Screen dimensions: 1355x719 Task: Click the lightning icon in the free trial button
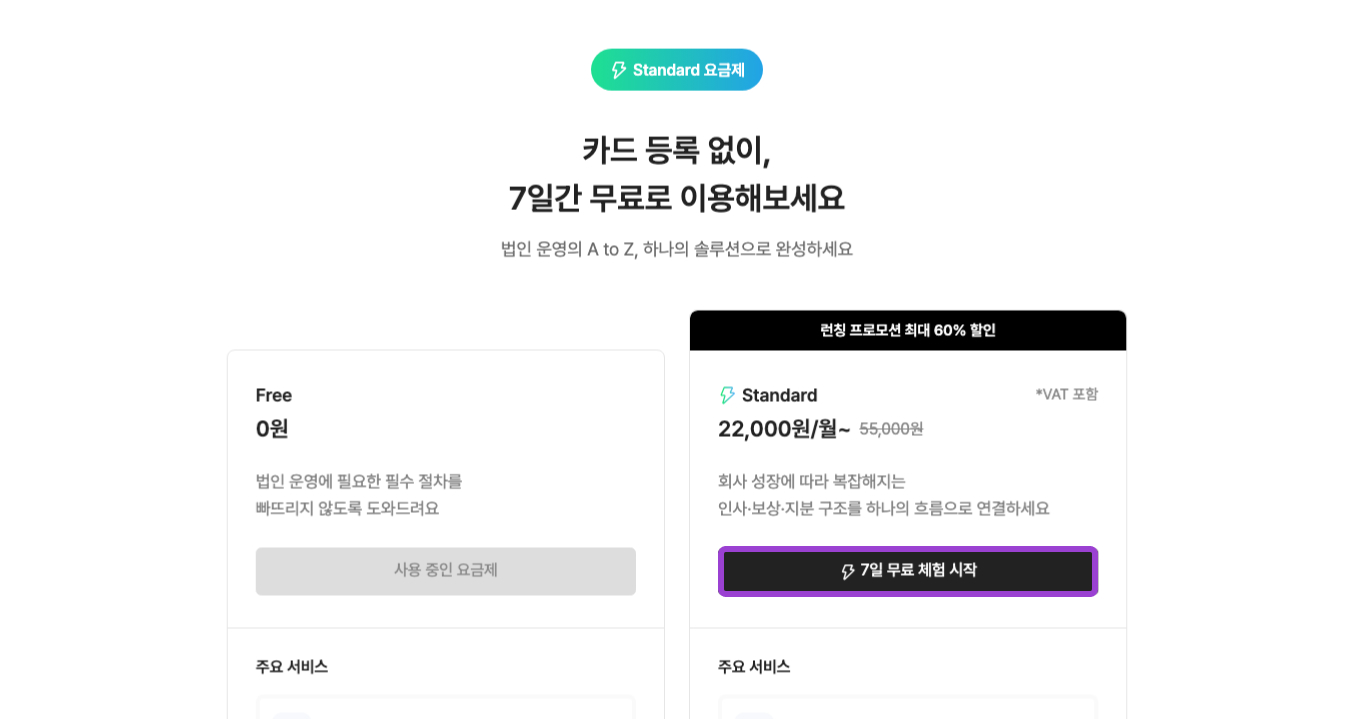(x=848, y=571)
